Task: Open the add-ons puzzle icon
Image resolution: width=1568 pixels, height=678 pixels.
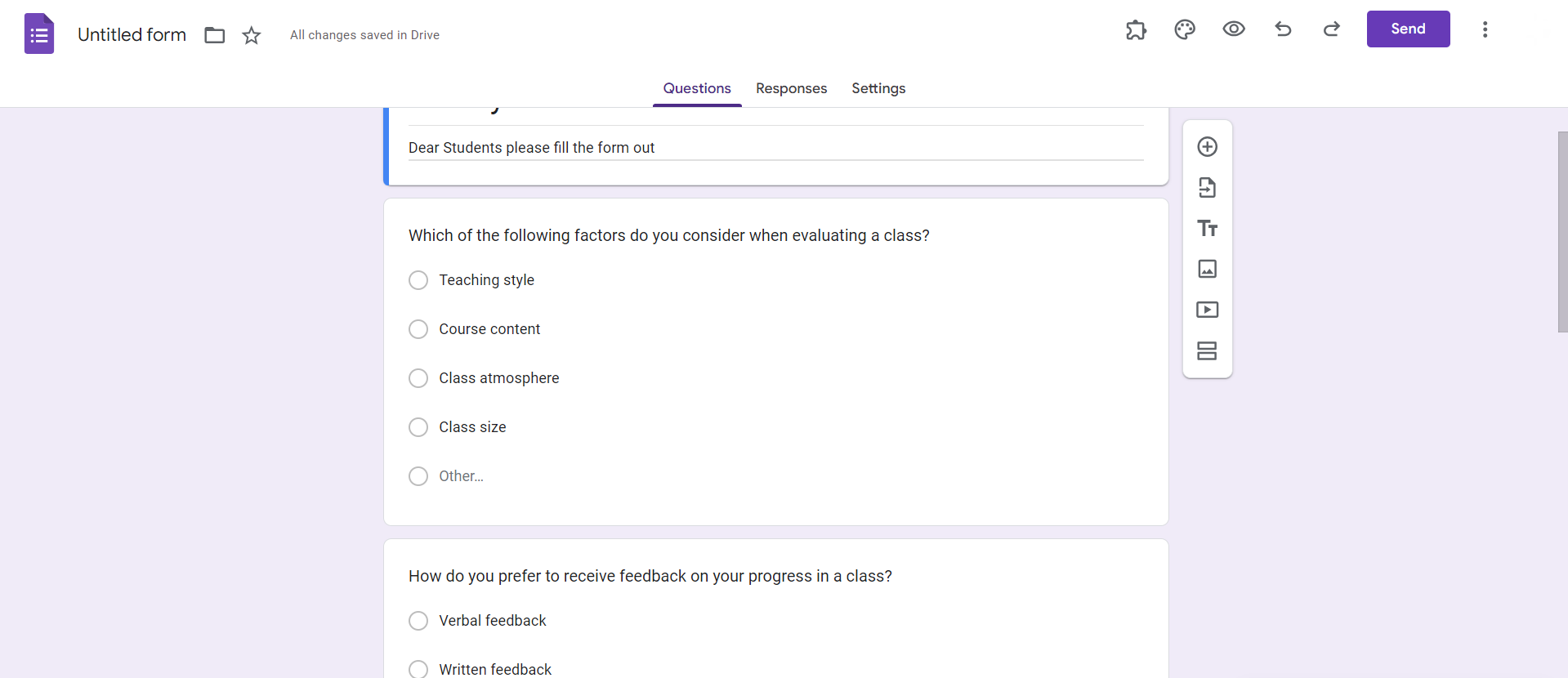Action: (1136, 30)
